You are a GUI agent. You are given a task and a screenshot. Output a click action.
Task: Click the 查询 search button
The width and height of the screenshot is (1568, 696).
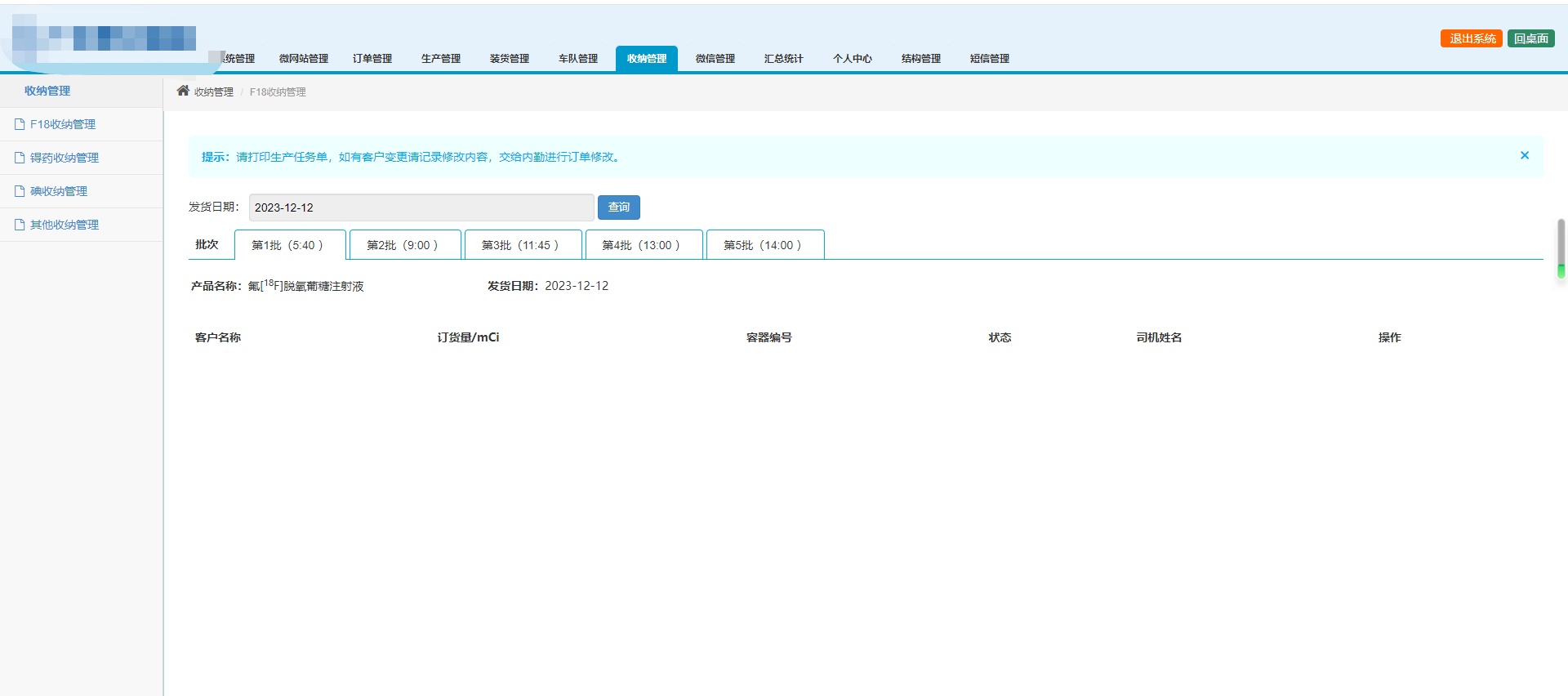click(619, 207)
